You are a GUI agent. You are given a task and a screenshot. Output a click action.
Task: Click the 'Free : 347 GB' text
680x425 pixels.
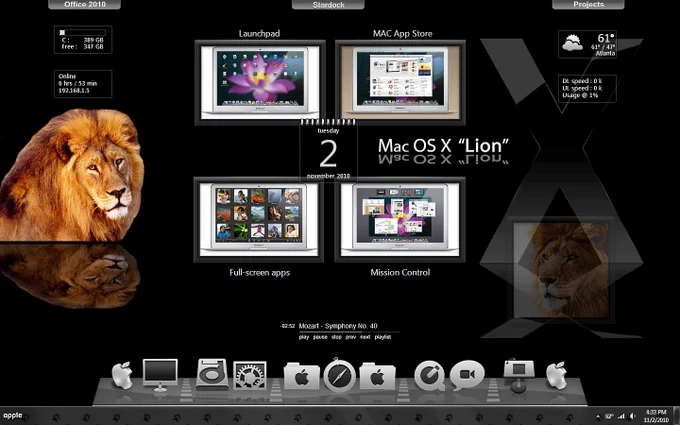(x=82, y=47)
